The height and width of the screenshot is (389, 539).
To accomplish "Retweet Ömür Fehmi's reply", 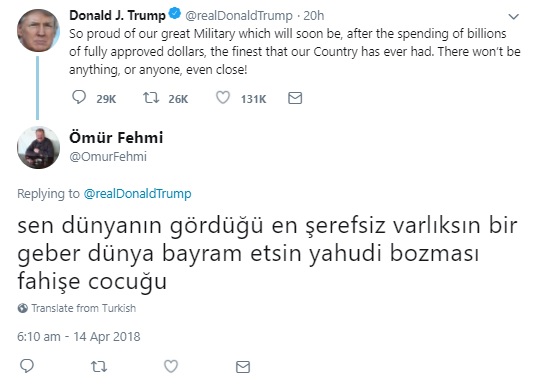I will click(99, 367).
